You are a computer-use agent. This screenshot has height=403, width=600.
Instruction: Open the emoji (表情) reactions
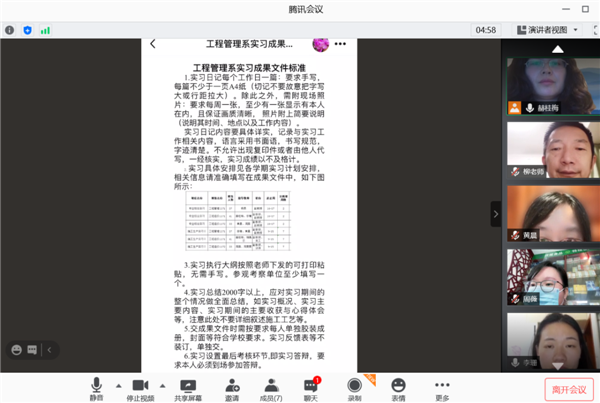[x=398, y=386]
